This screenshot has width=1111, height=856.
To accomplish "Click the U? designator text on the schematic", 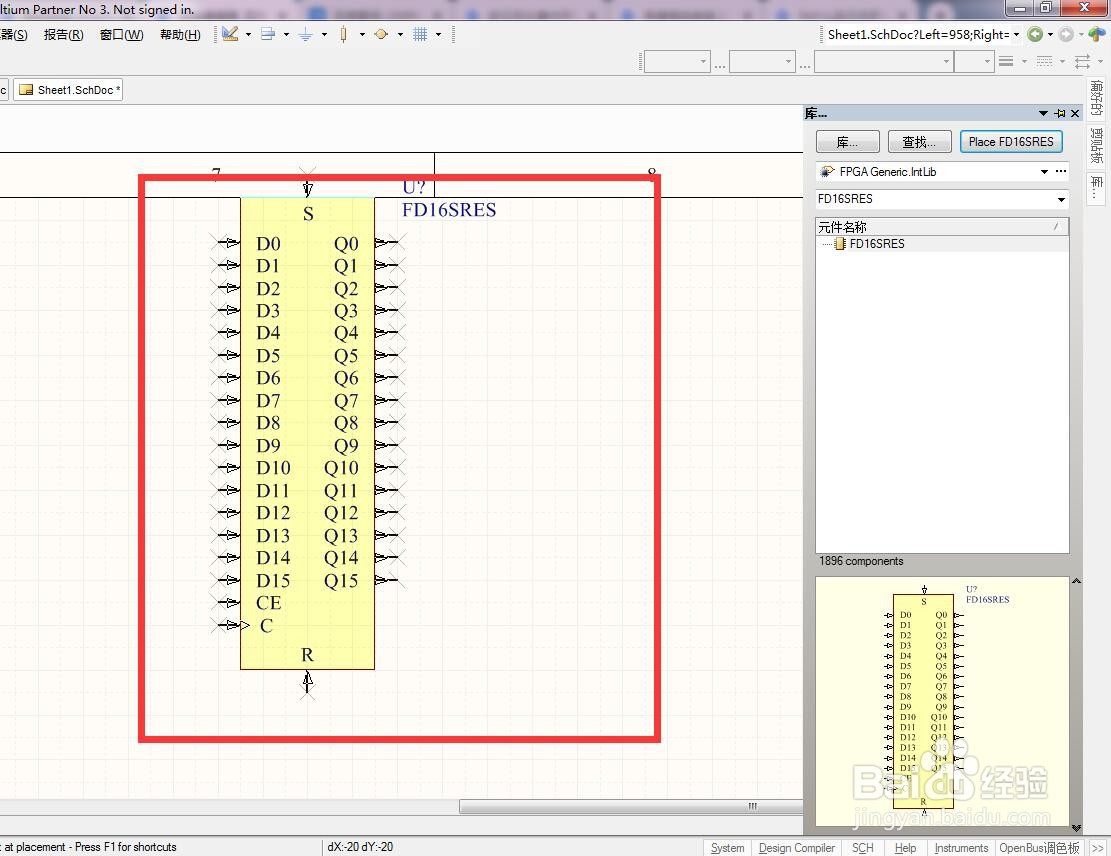I will 414,187.
